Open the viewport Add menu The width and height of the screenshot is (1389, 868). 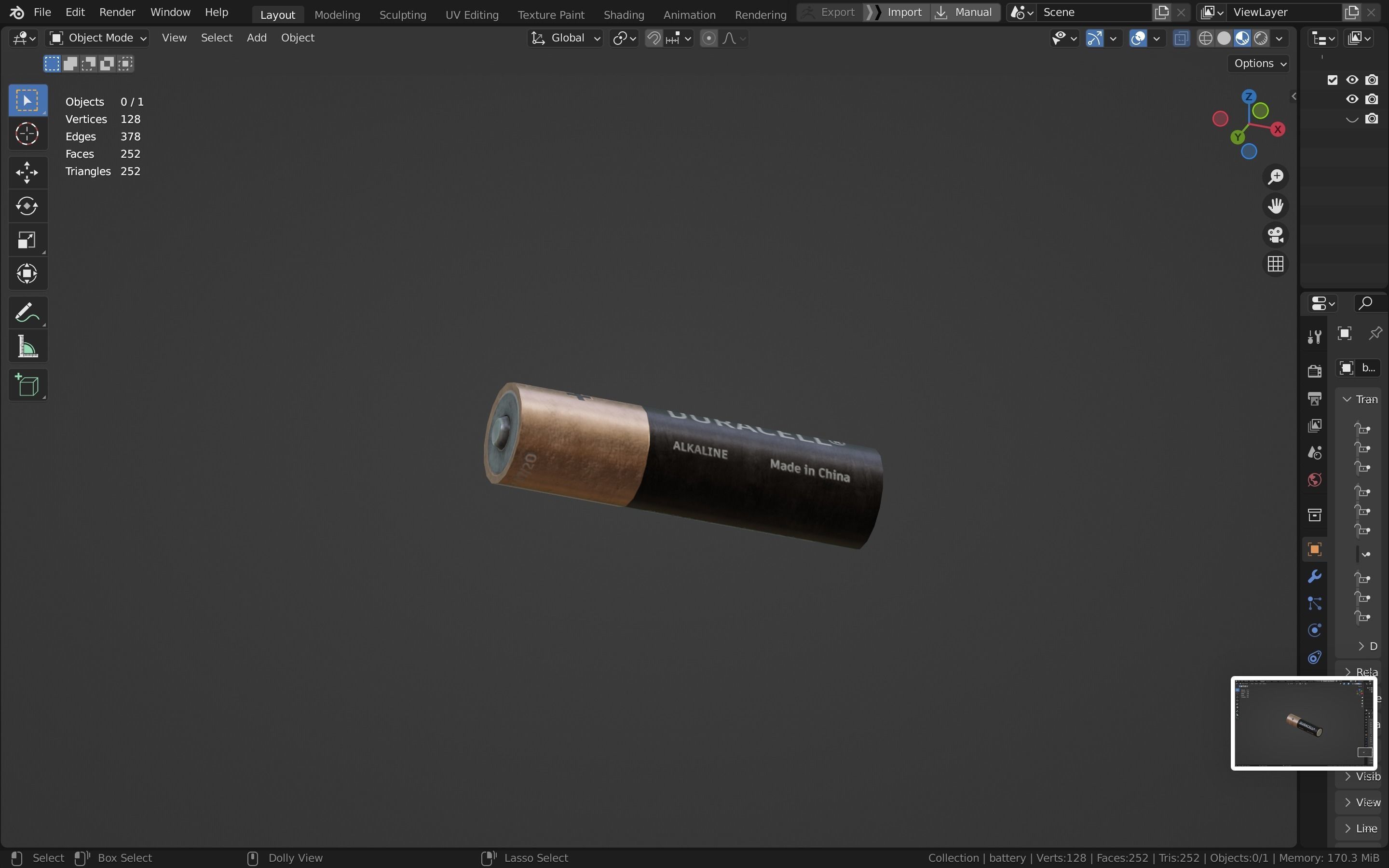tap(257, 38)
